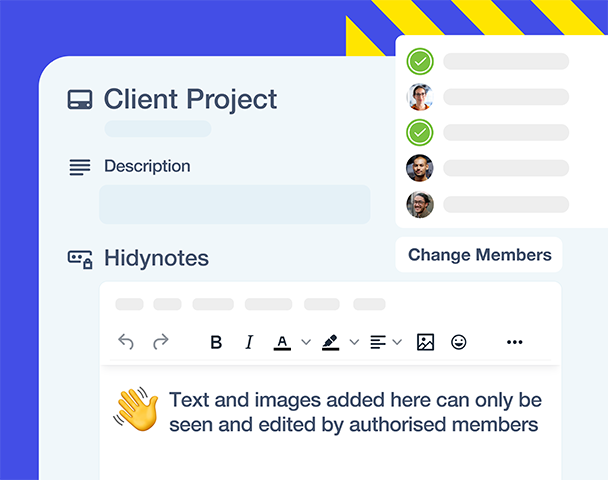Apply the text color tool
Screen dimensions: 608x480
tap(282, 343)
